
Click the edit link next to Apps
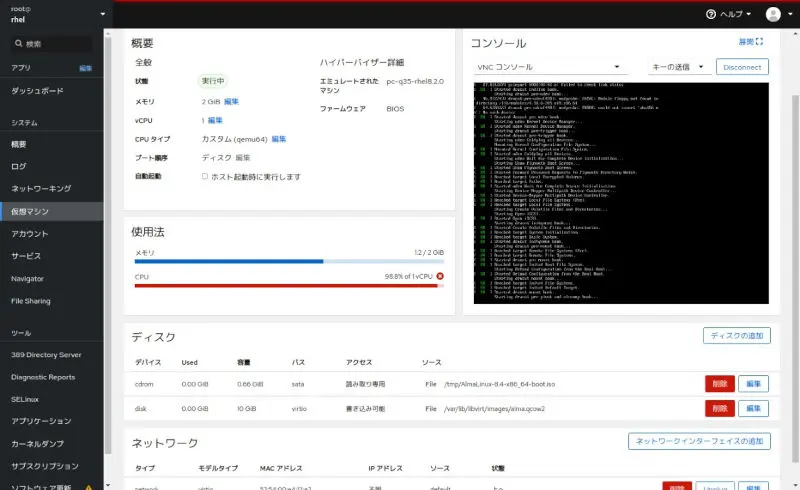(86, 68)
